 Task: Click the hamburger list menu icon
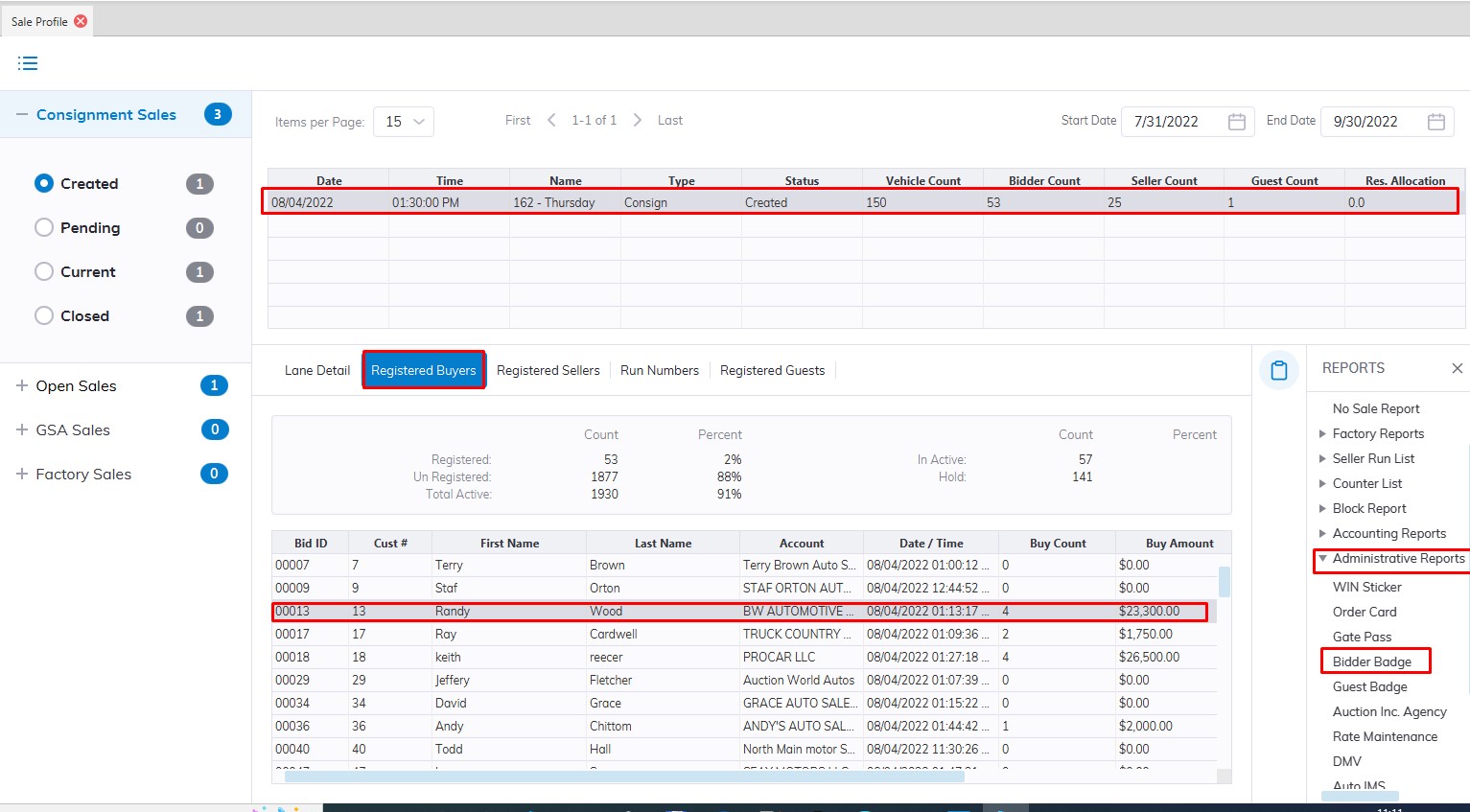(x=28, y=63)
